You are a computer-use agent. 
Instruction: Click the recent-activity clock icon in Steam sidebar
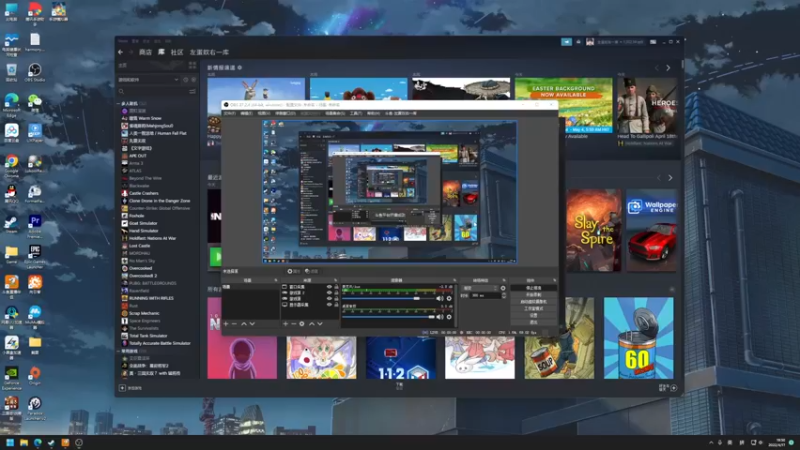pos(185,80)
